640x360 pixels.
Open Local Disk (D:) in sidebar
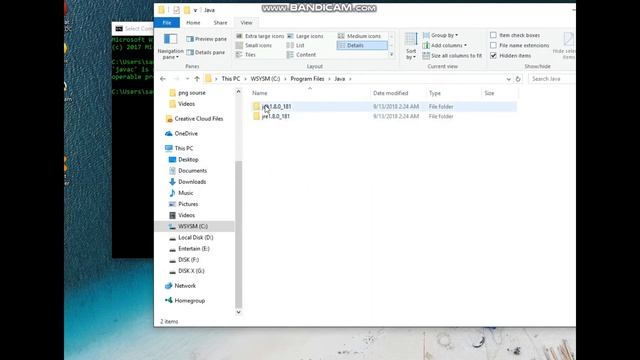pyautogui.click(x=196, y=238)
